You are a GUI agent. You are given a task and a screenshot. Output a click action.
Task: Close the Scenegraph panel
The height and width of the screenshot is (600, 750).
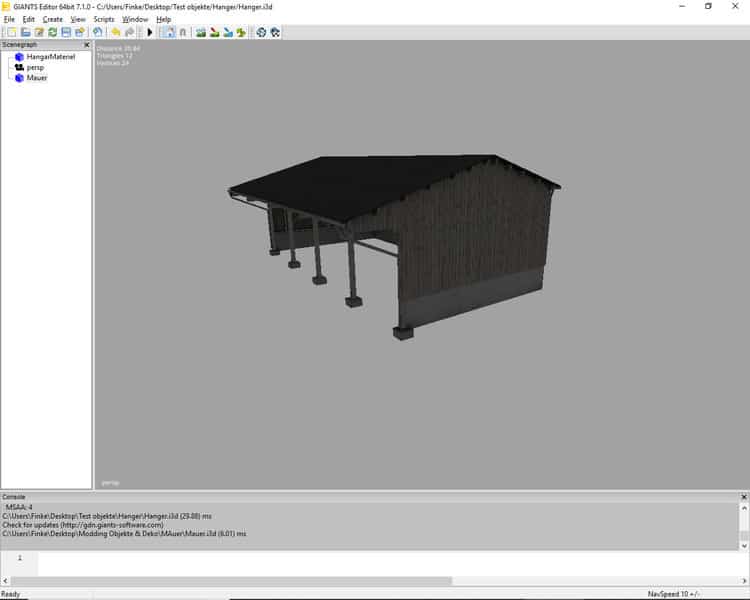tap(87, 45)
